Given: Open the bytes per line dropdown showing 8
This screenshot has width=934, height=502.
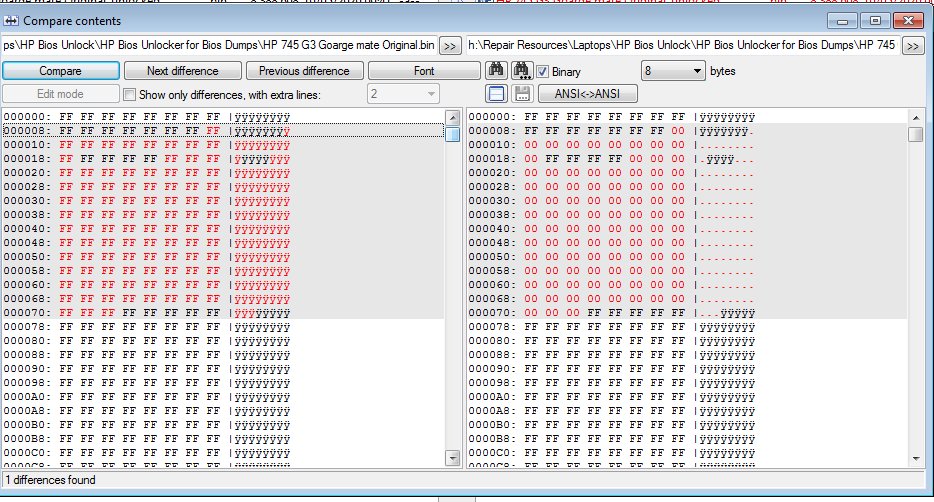Looking at the screenshot, I should coord(673,71).
